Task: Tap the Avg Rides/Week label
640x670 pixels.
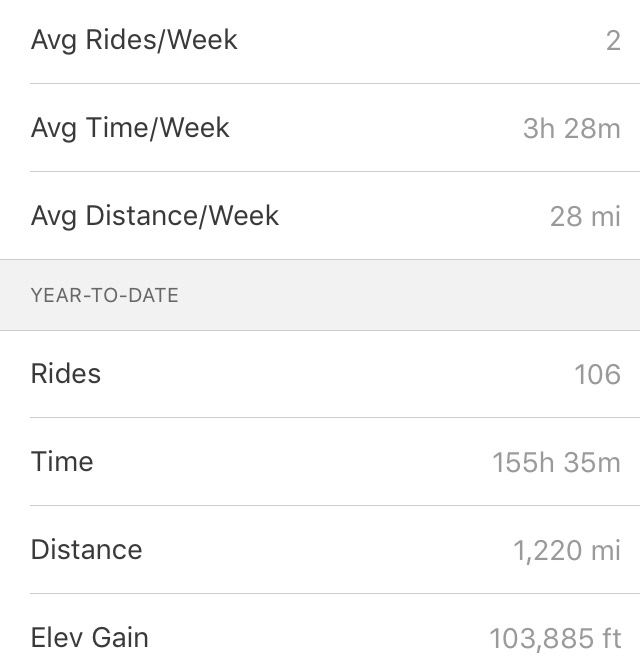Action: [x=134, y=41]
